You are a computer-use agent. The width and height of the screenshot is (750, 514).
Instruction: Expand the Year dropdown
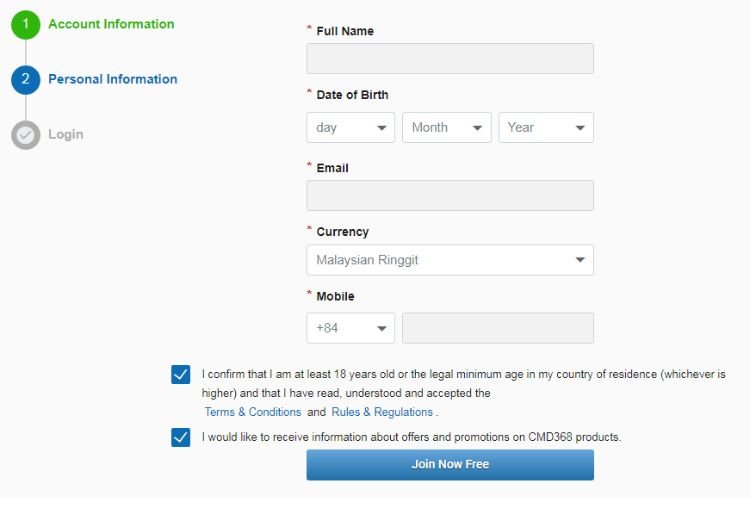545,127
